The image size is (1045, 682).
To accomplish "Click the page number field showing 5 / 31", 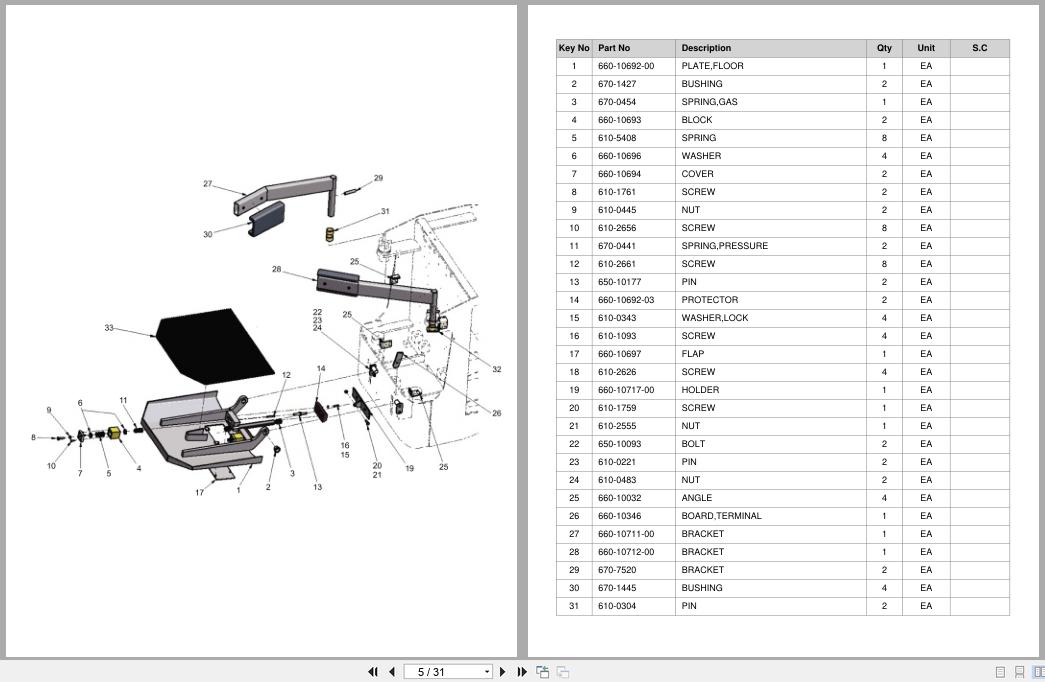I will (x=441, y=672).
